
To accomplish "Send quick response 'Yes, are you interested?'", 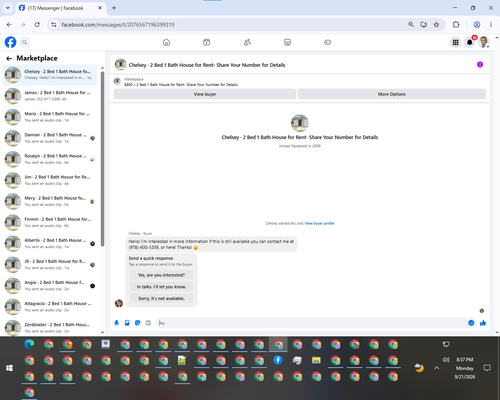I will click(x=161, y=275).
